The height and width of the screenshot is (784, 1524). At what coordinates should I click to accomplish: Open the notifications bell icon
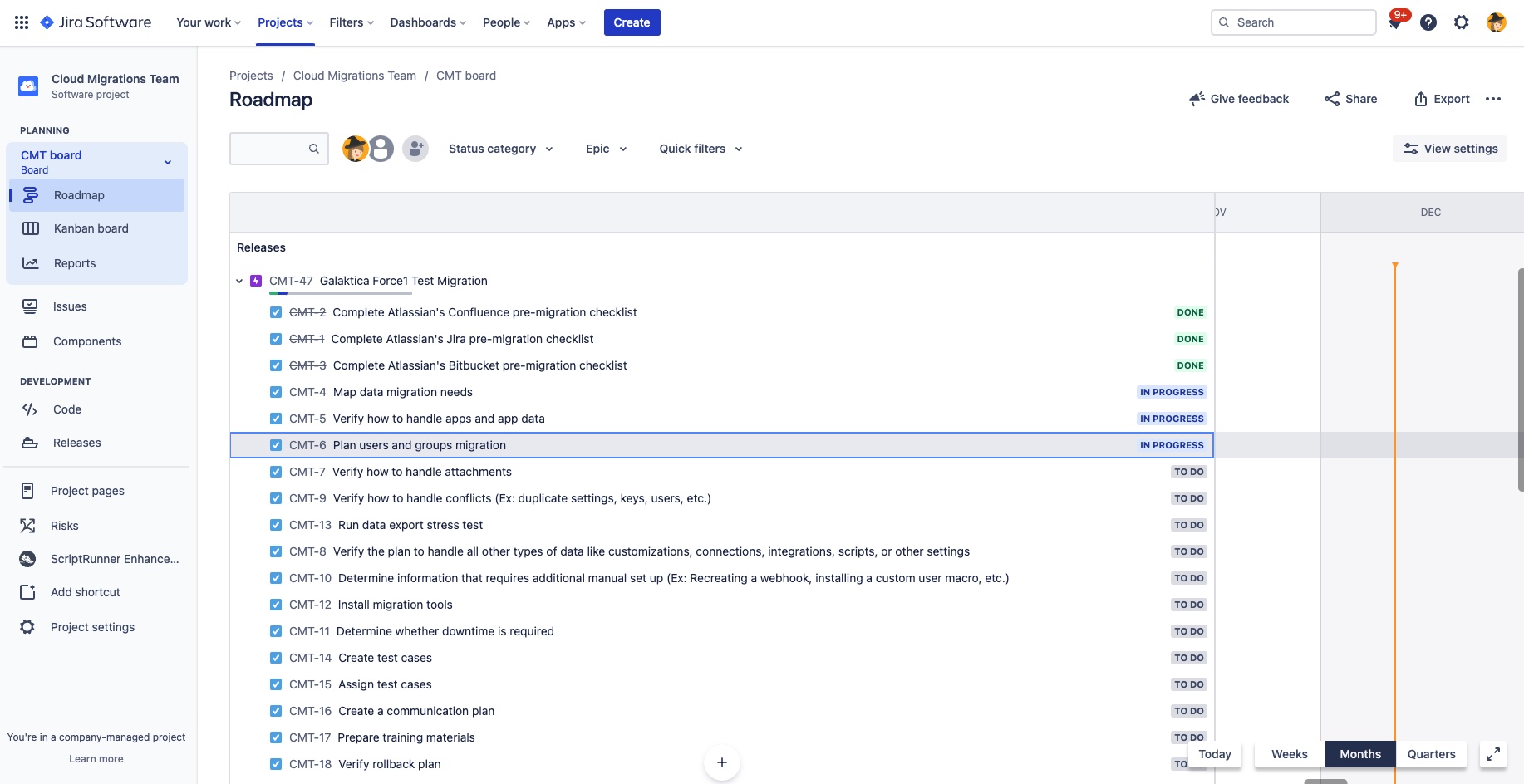[x=1395, y=22]
